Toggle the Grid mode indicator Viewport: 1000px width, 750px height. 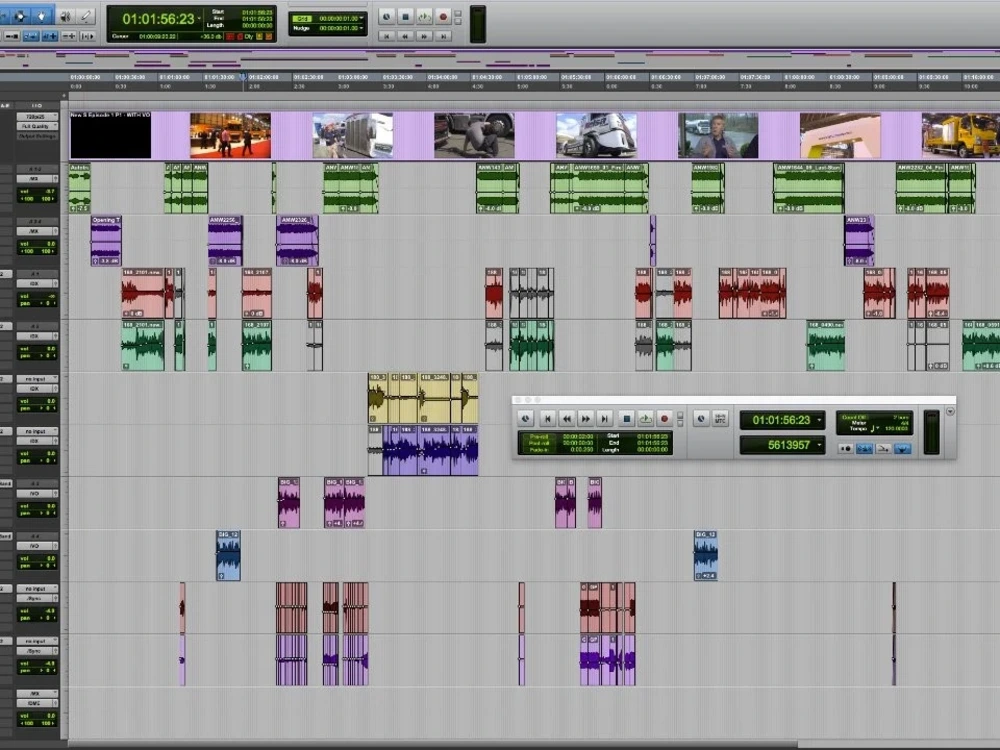(x=302, y=18)
